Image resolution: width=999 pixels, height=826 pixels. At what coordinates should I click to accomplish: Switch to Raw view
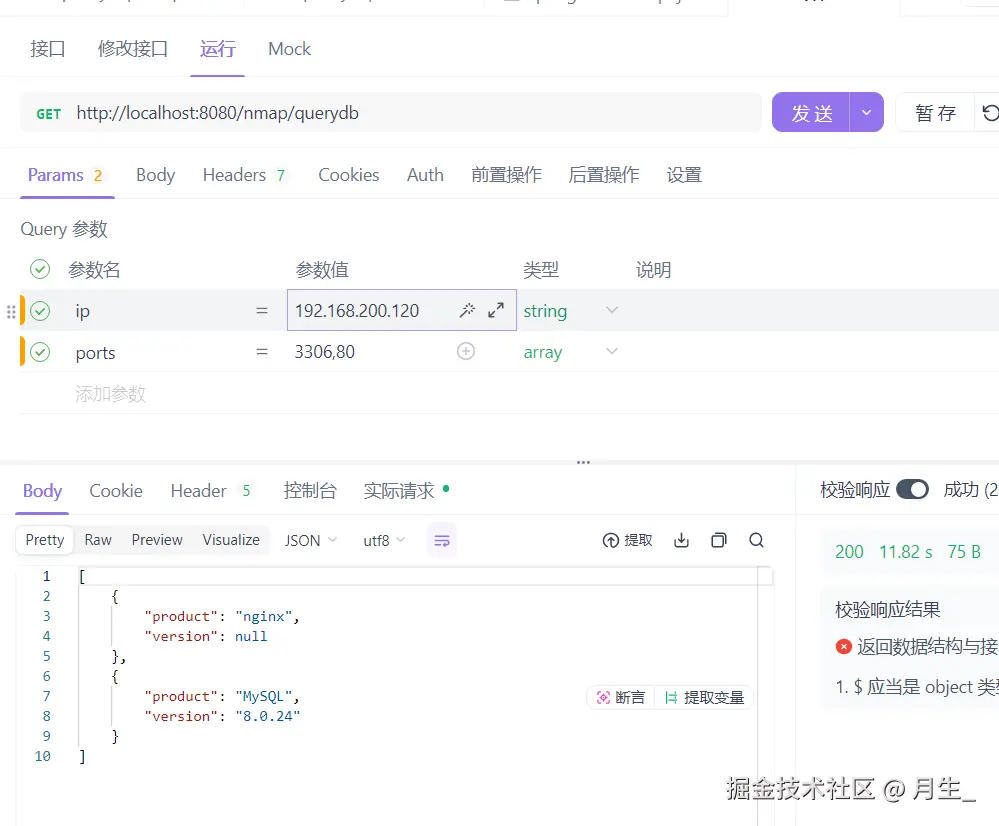click(x=98, y=540)
